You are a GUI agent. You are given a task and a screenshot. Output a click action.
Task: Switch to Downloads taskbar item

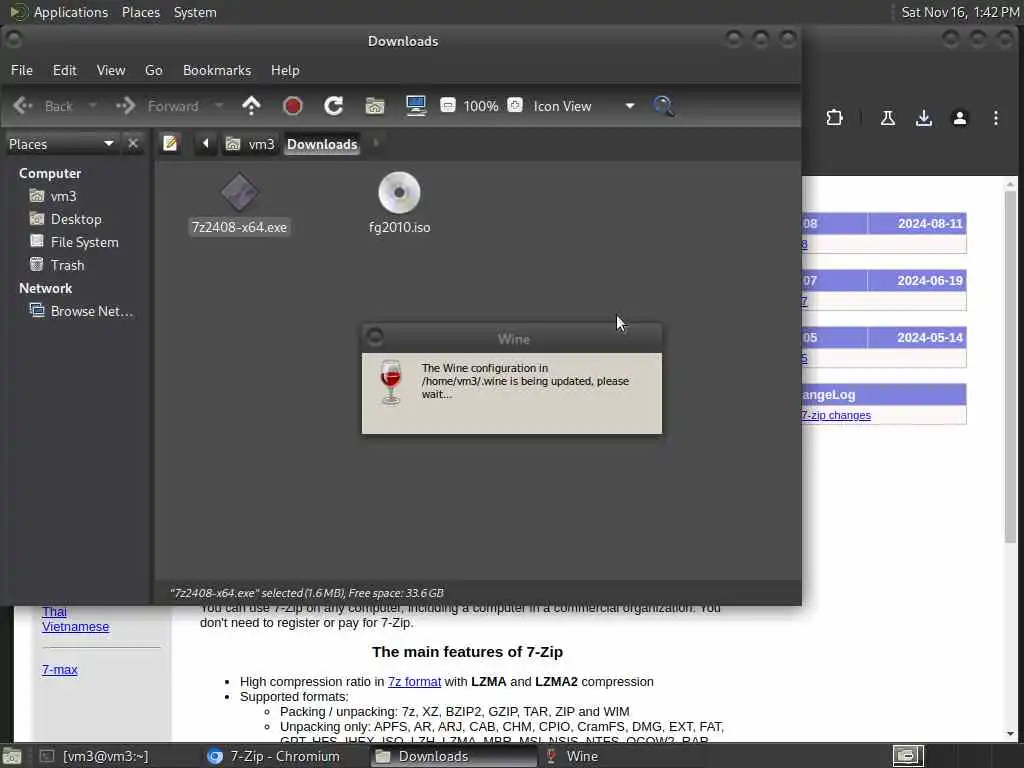coord(453,756)
